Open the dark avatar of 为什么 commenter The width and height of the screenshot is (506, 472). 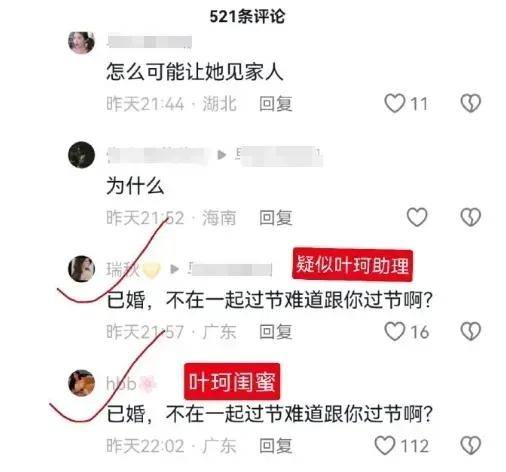pyautogui.click(x=81, y=155)
